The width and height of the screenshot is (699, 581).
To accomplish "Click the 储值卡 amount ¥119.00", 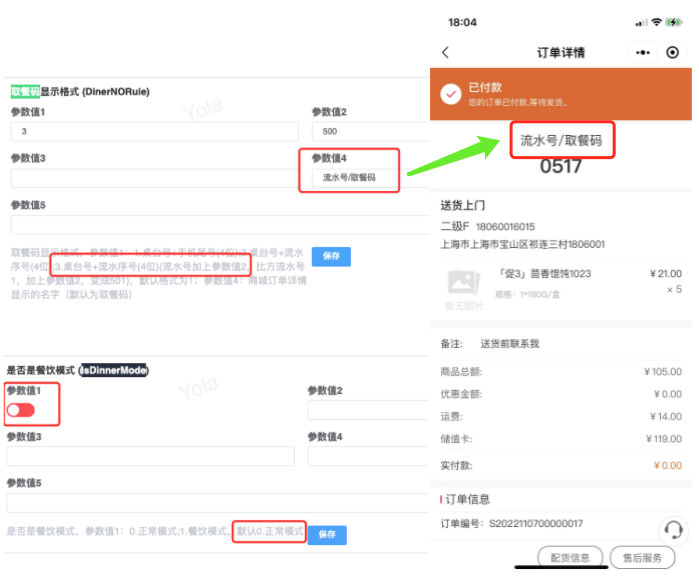I will (664, 439).
